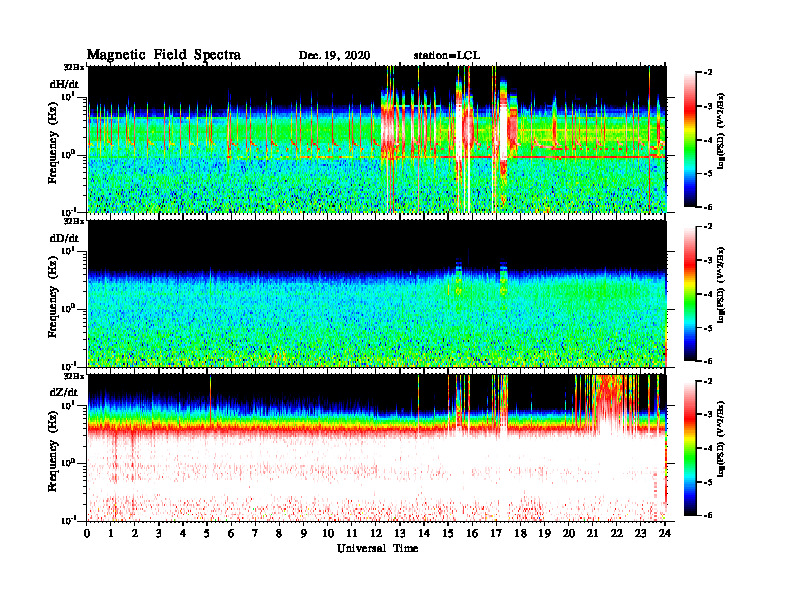Click the "32Hz" tick label of dD/dt panel
The image size is (792, 612).
pyautogui.click(x=74, y=221)
